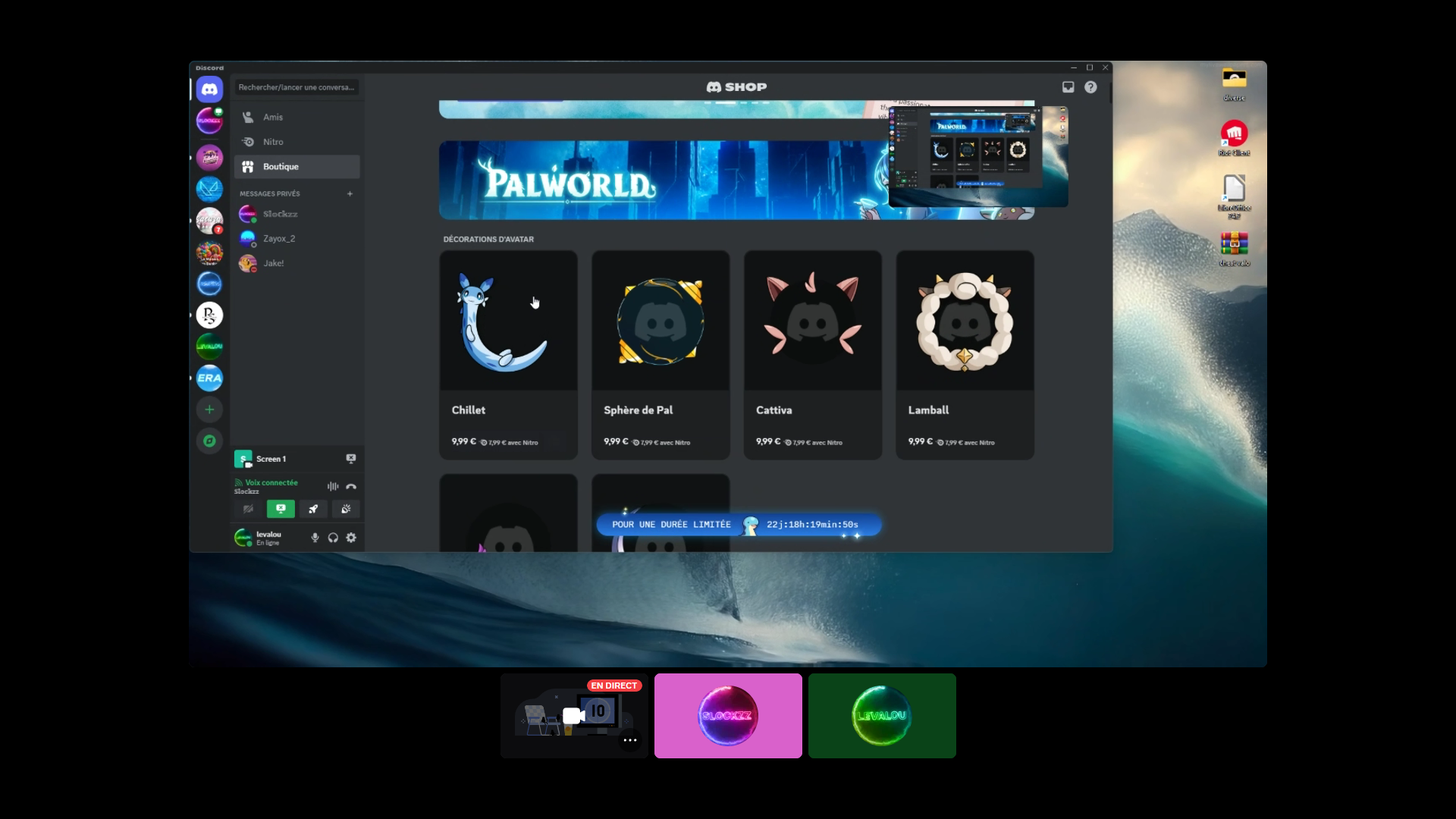
Task: Launch an activity with rocket icon
Action: click(313, 509)
